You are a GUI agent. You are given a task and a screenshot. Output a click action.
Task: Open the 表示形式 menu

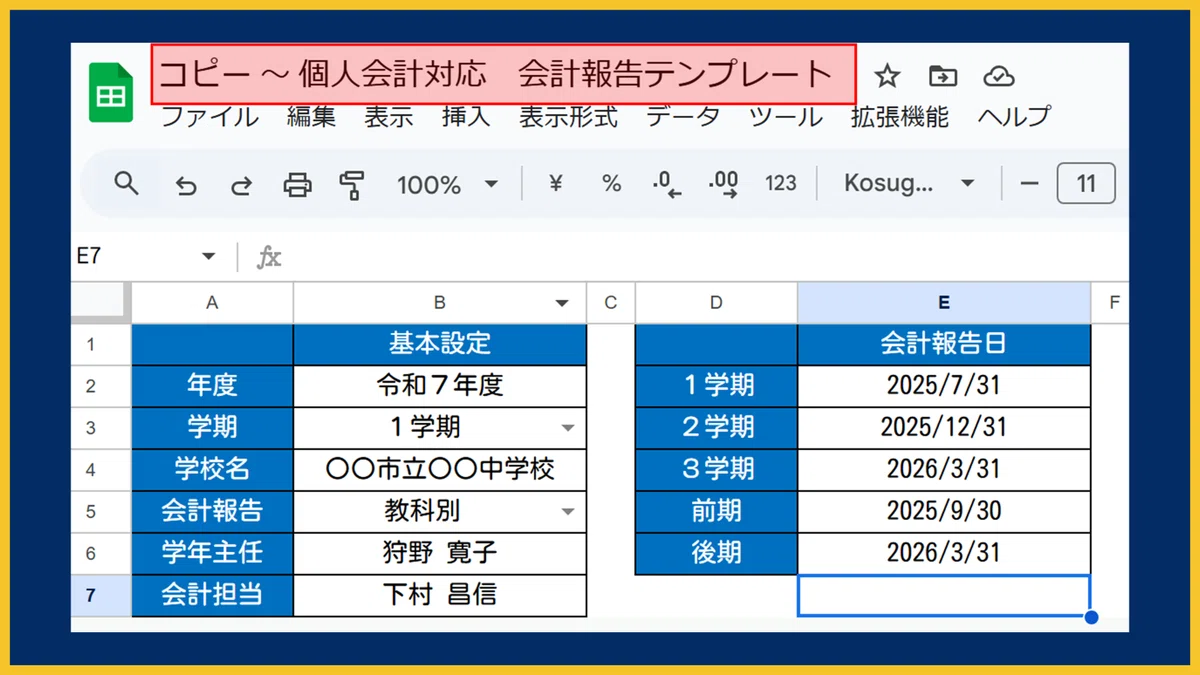pos(568,117)
